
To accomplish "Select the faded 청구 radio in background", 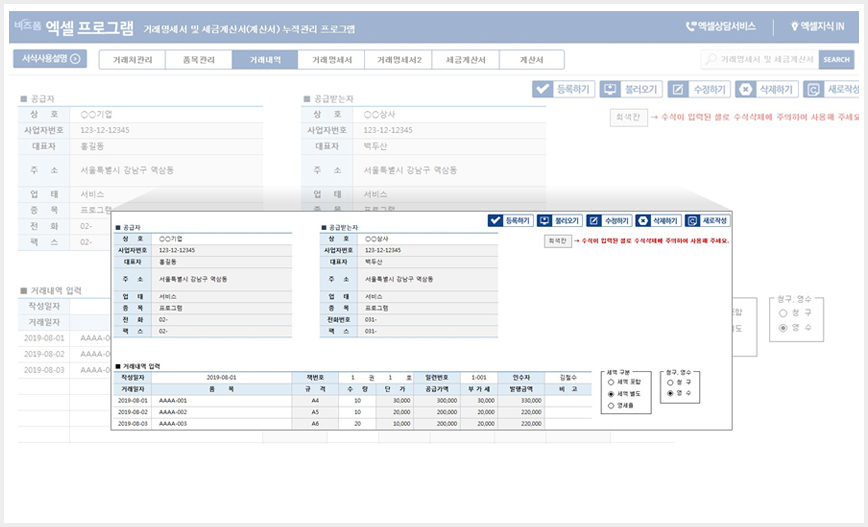I will tap(783, 313).
